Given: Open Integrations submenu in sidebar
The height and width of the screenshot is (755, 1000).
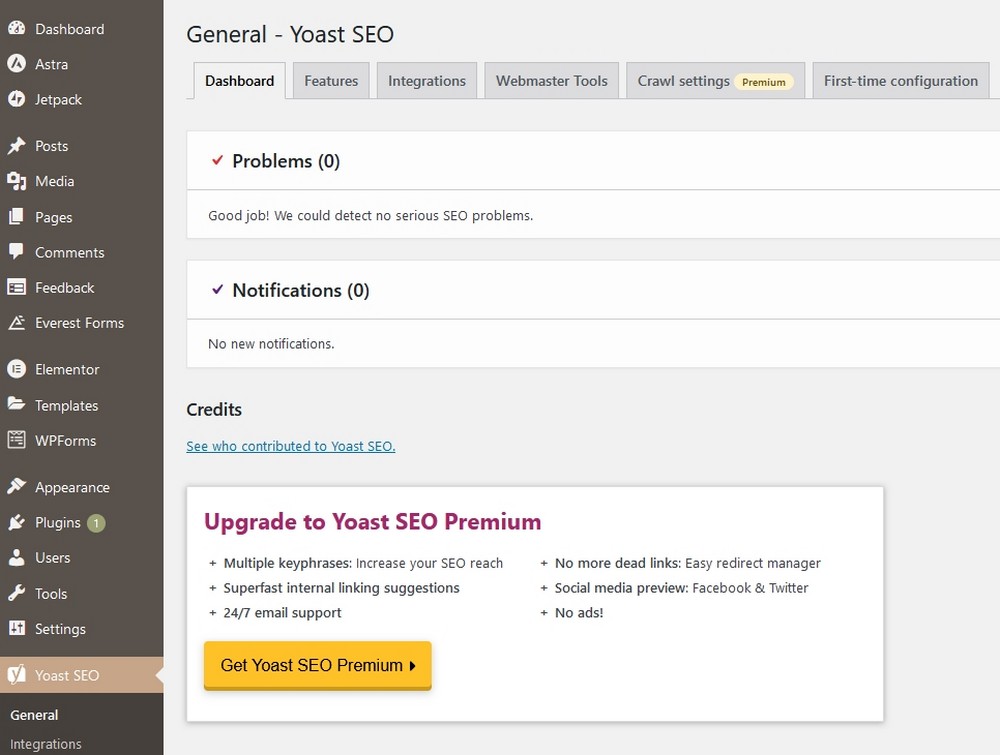Looking at the screenshot, I should 46,744.
